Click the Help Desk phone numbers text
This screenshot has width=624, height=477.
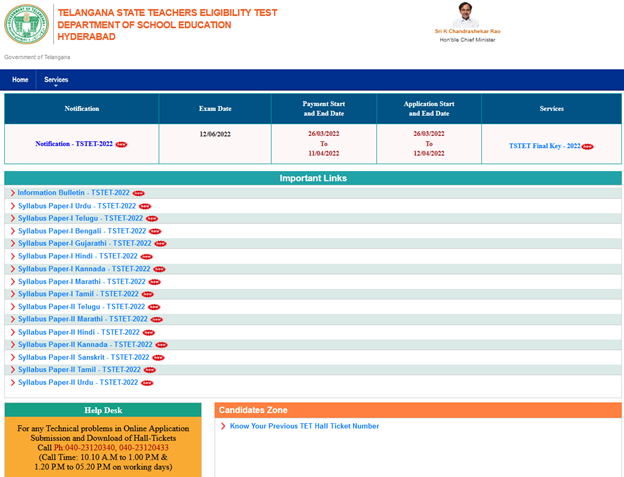pos(111,448)
